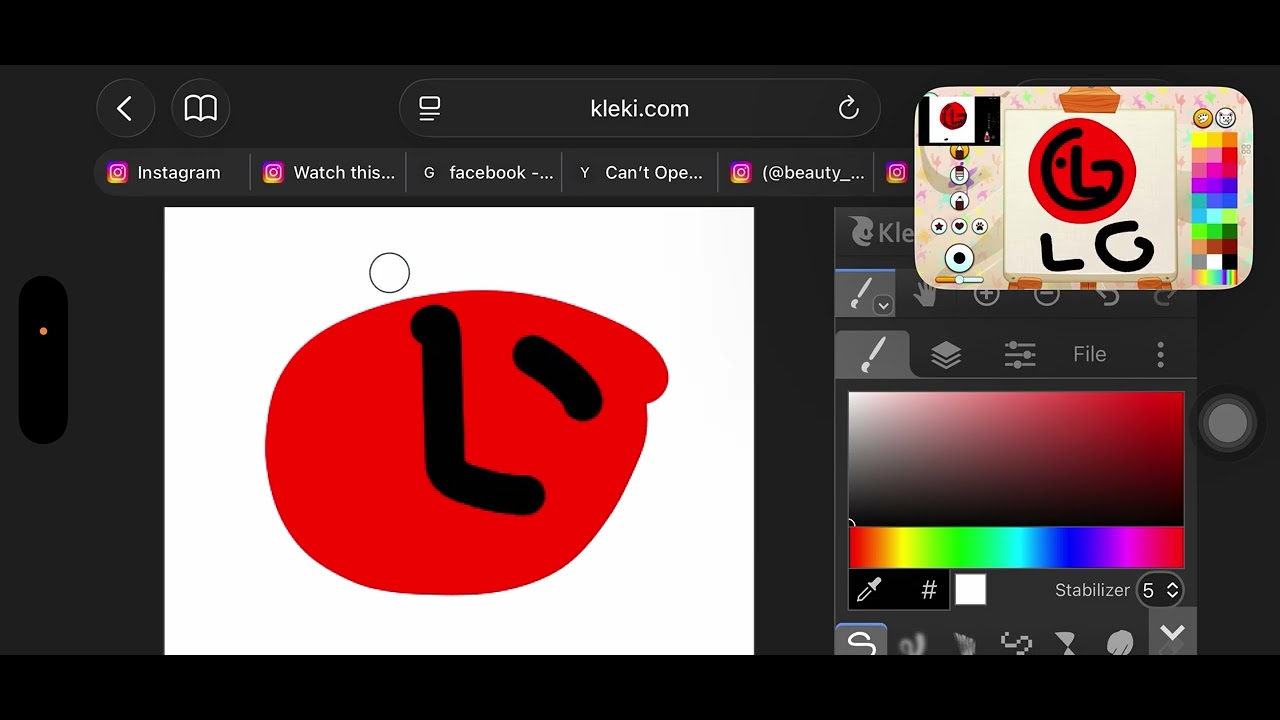Image resolution: width=1280 pixels, height=720 pixels.
Task: Switch to the Instagram tab
Action: pyautogui.click(x=165, y=173)
